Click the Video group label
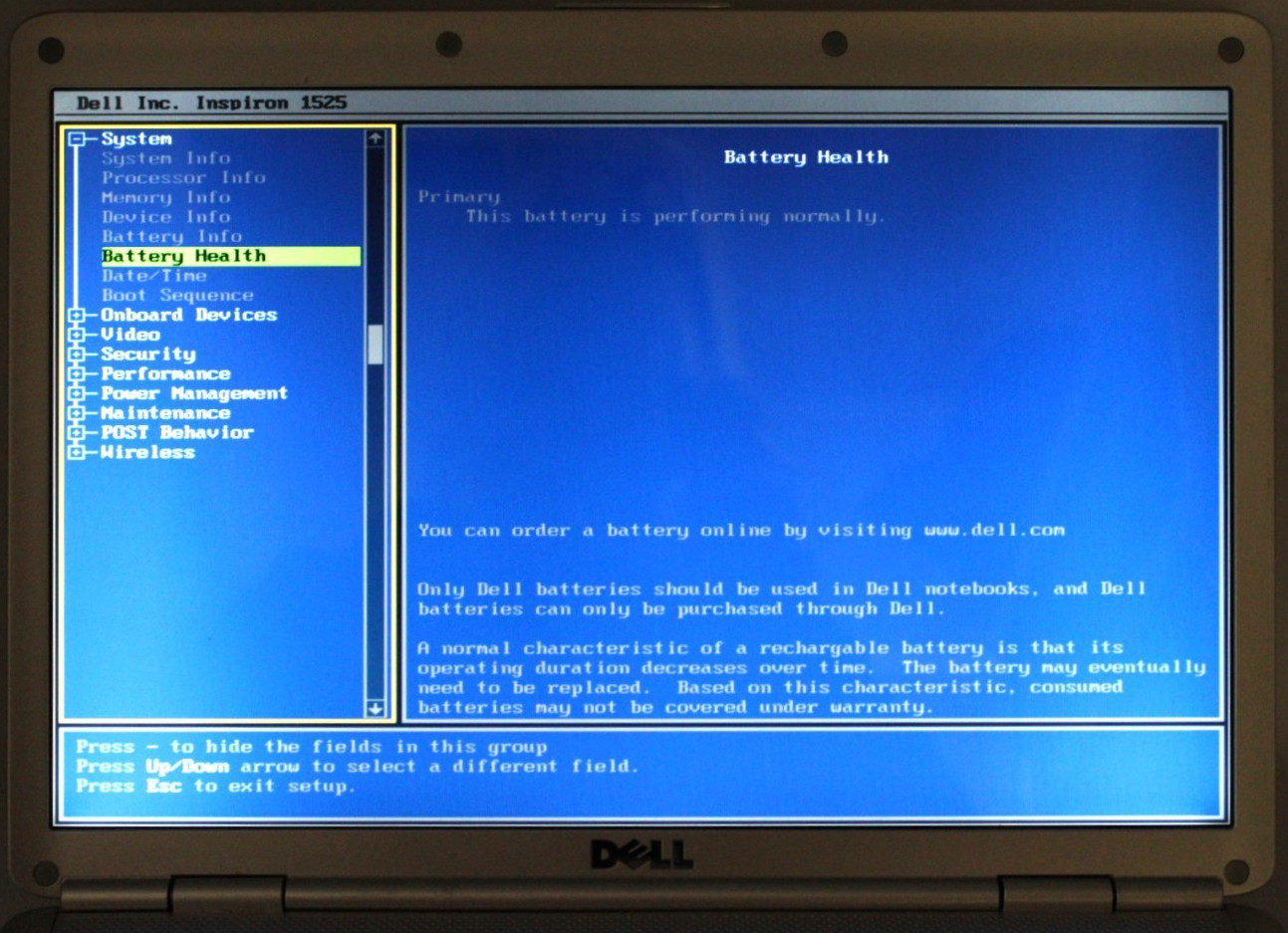 (130, 335)
